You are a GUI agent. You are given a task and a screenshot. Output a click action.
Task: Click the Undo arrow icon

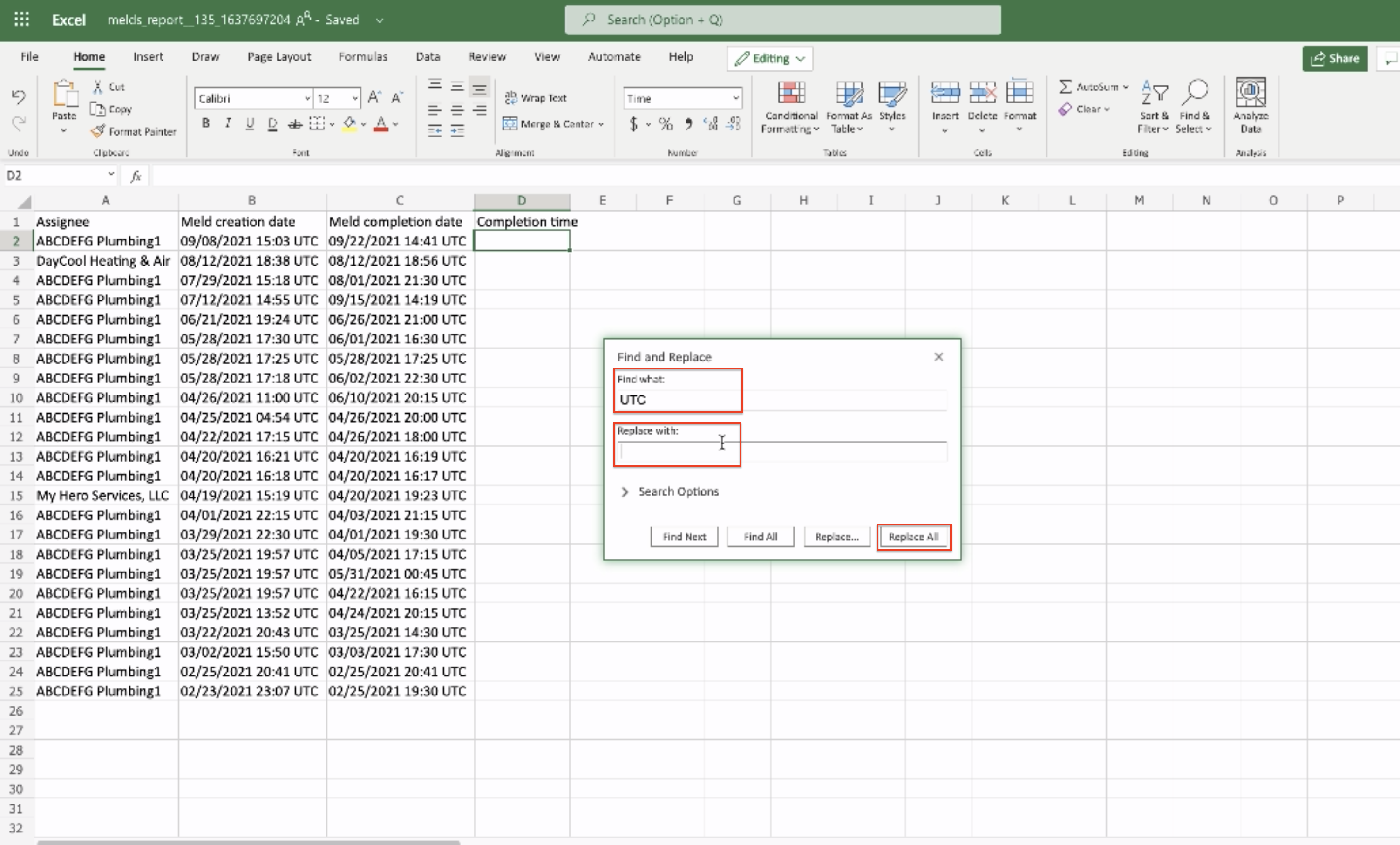click(18, 97)
